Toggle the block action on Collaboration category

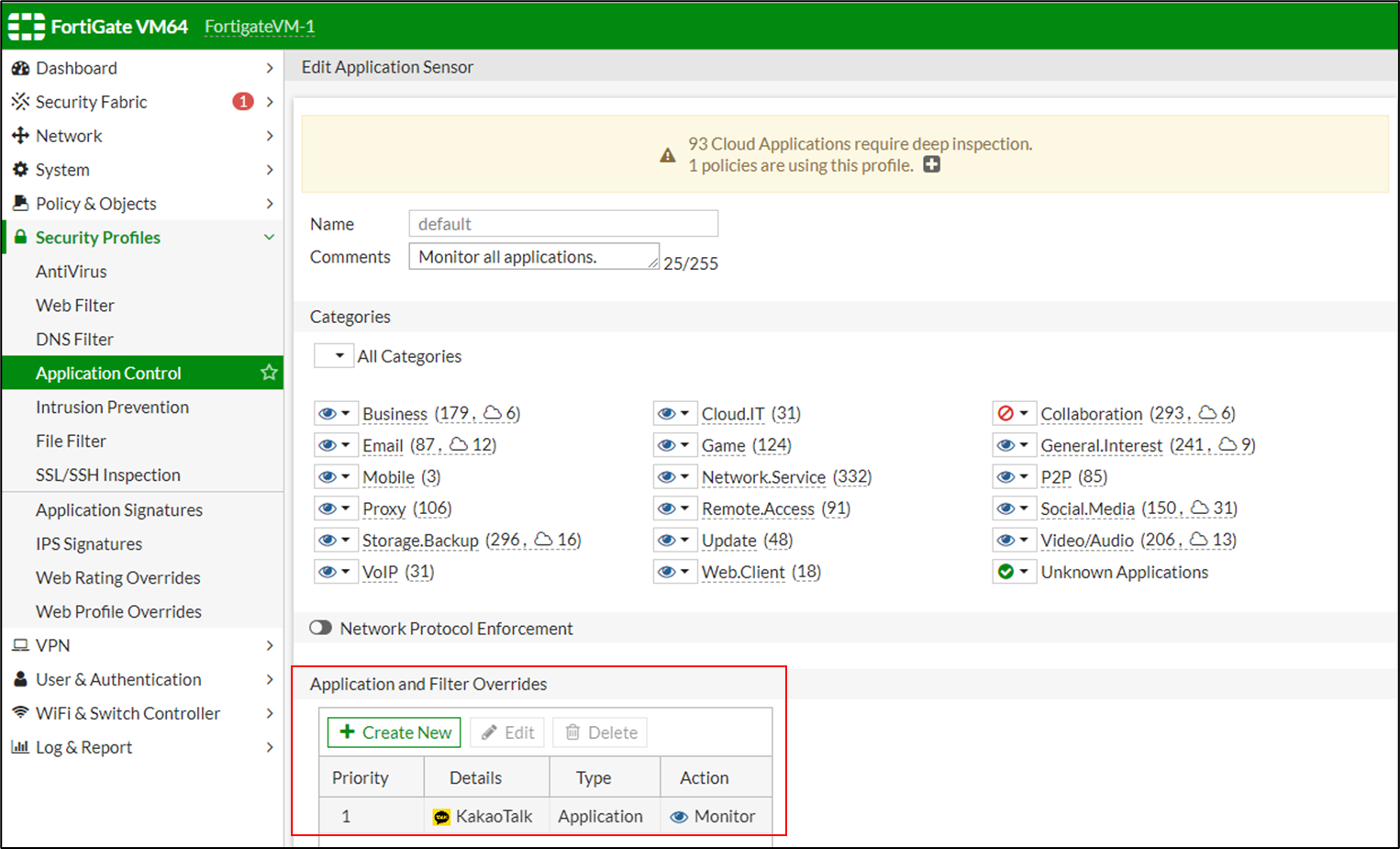(1007, 413)
